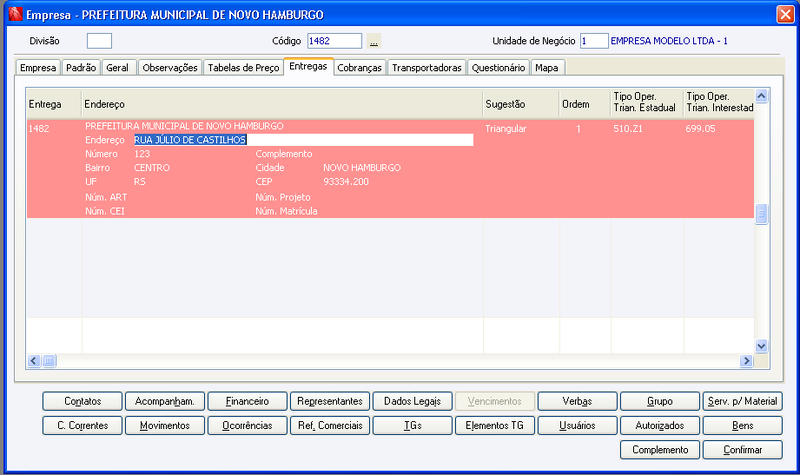Open the Contatos button
The height and width of the screenshot is (475, 800).
[83, 401]
